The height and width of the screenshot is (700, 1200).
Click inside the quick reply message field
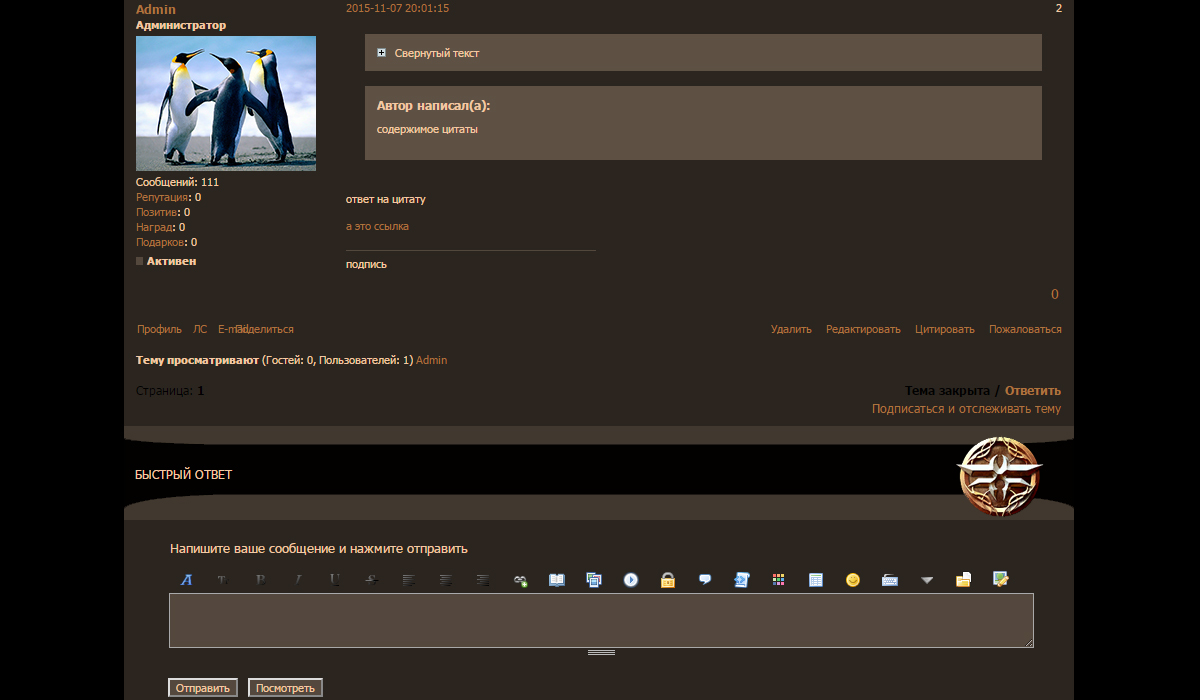(x=600, y=620)
